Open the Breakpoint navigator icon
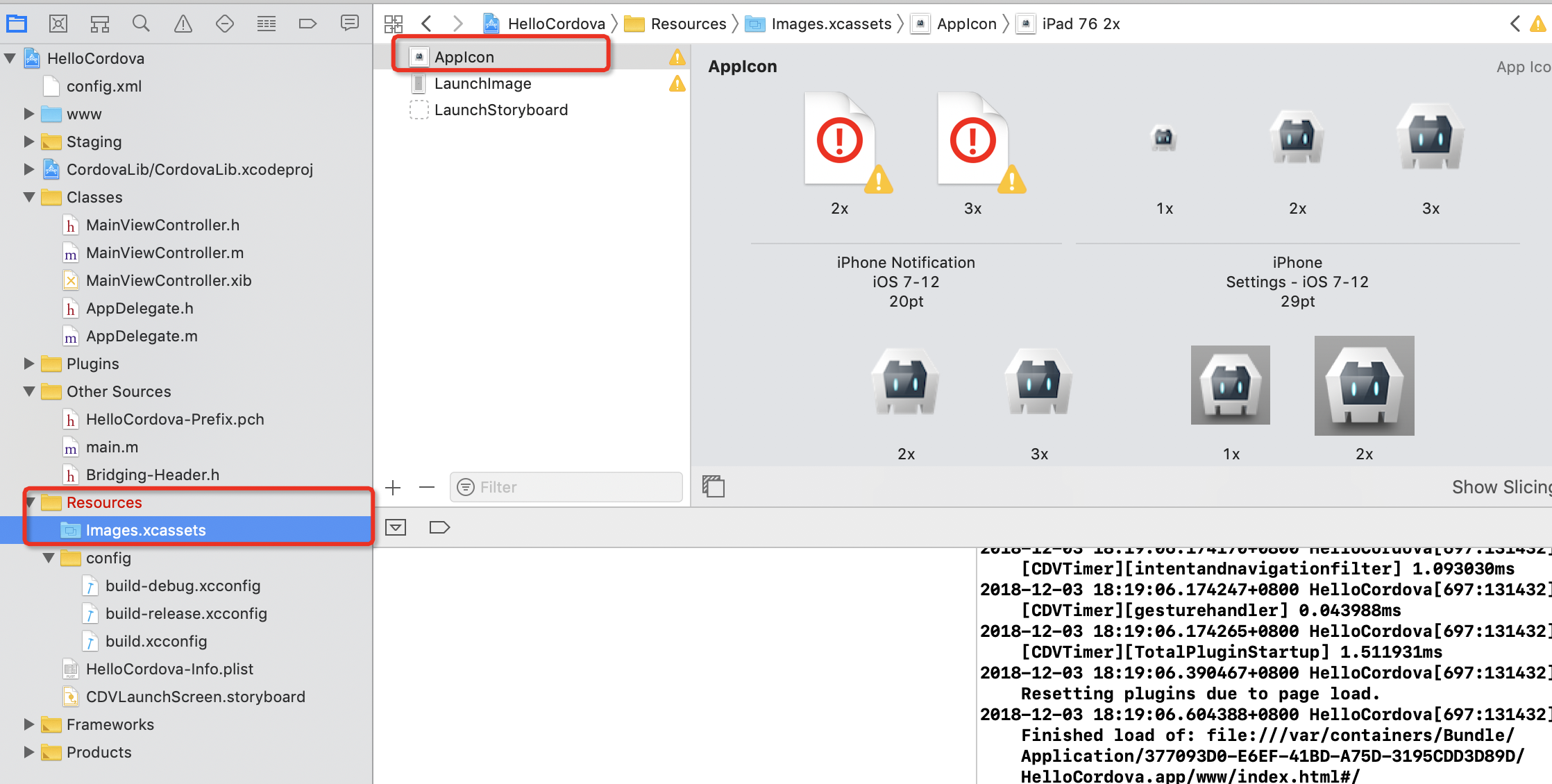This screenshot has width=1552, height=784. click(x=307, y=24)
